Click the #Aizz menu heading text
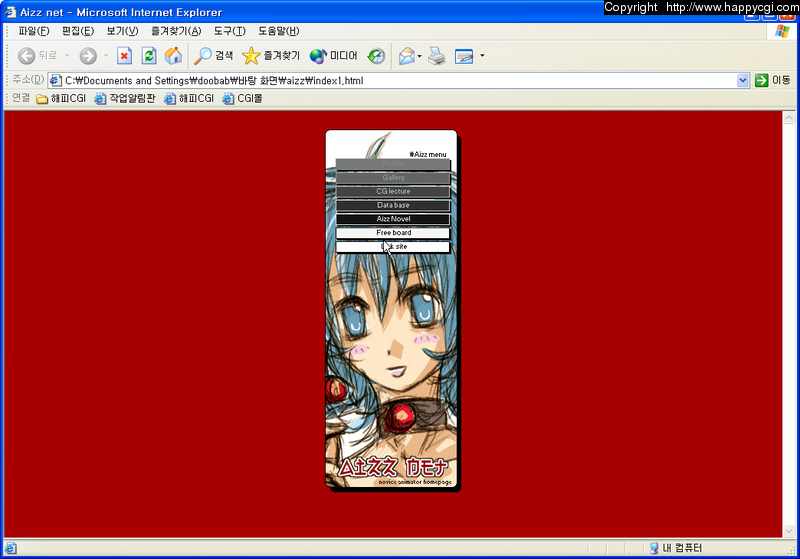Image resolution: width=800 pixels, height=559 pixels. [428, 154]
